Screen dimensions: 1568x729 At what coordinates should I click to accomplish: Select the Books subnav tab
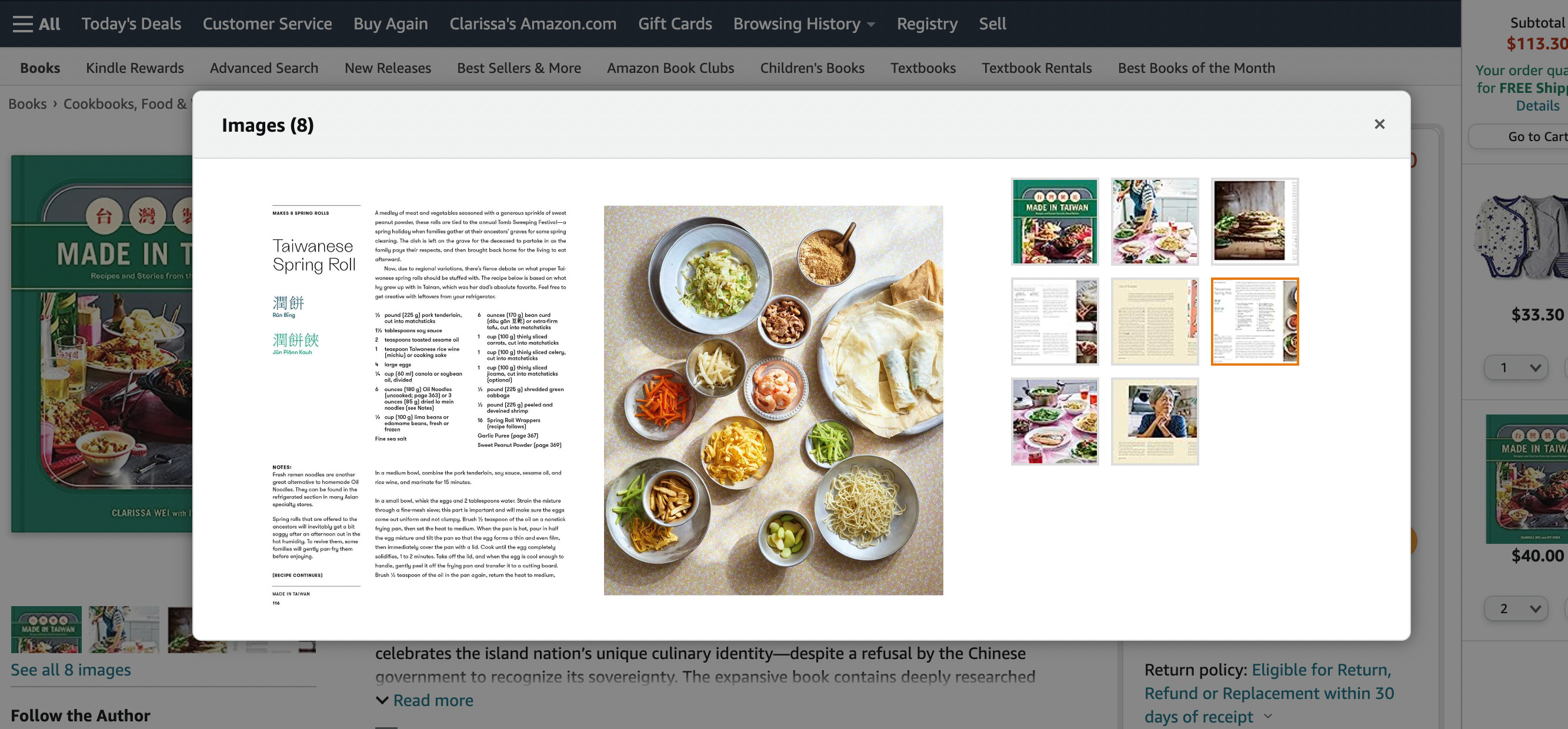click(x=40, y=68)
